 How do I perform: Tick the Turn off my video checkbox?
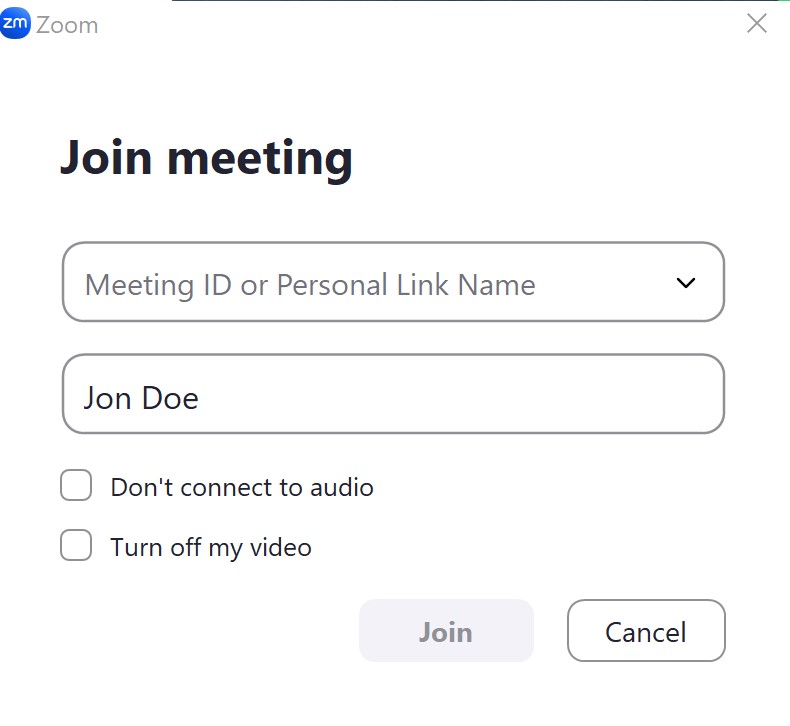coord(76,546)
